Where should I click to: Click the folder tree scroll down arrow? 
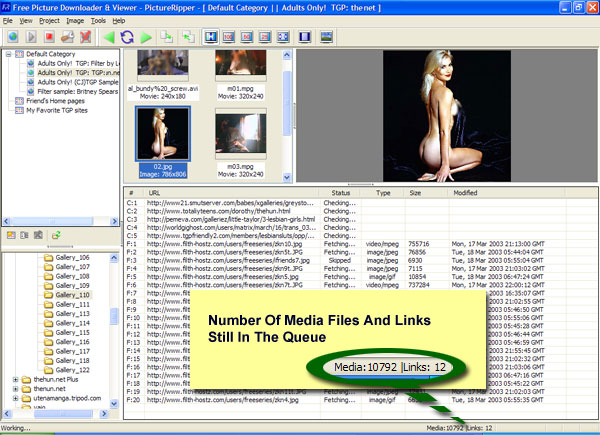[x=114, y=403]
